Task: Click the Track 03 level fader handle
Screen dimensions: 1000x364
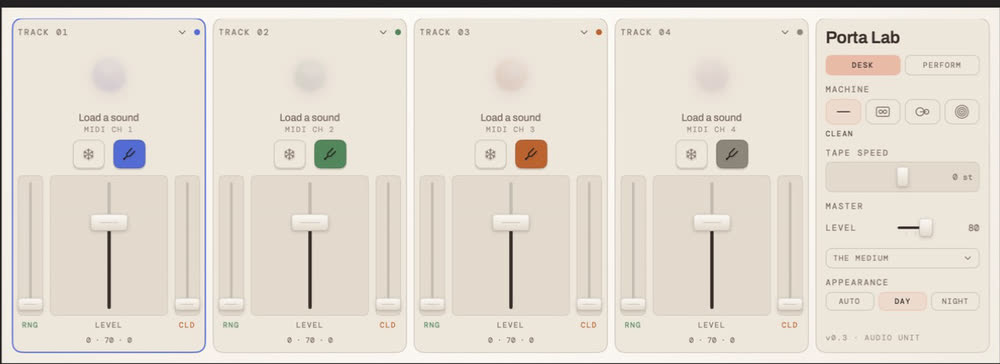Action: click(x=511, y=222)
